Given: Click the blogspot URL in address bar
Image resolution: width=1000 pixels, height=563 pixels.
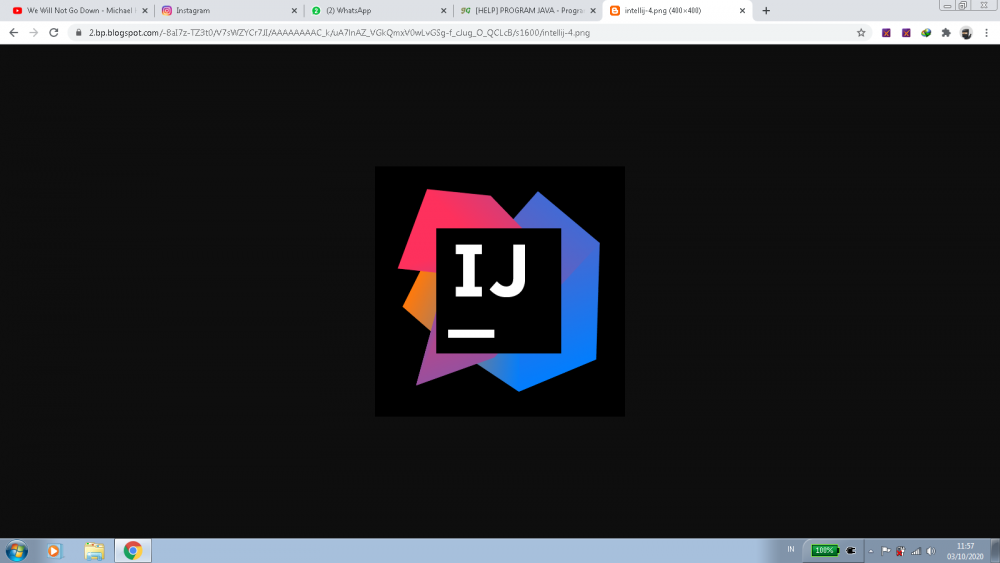Looking at the screenshot, I should point(339,33).
